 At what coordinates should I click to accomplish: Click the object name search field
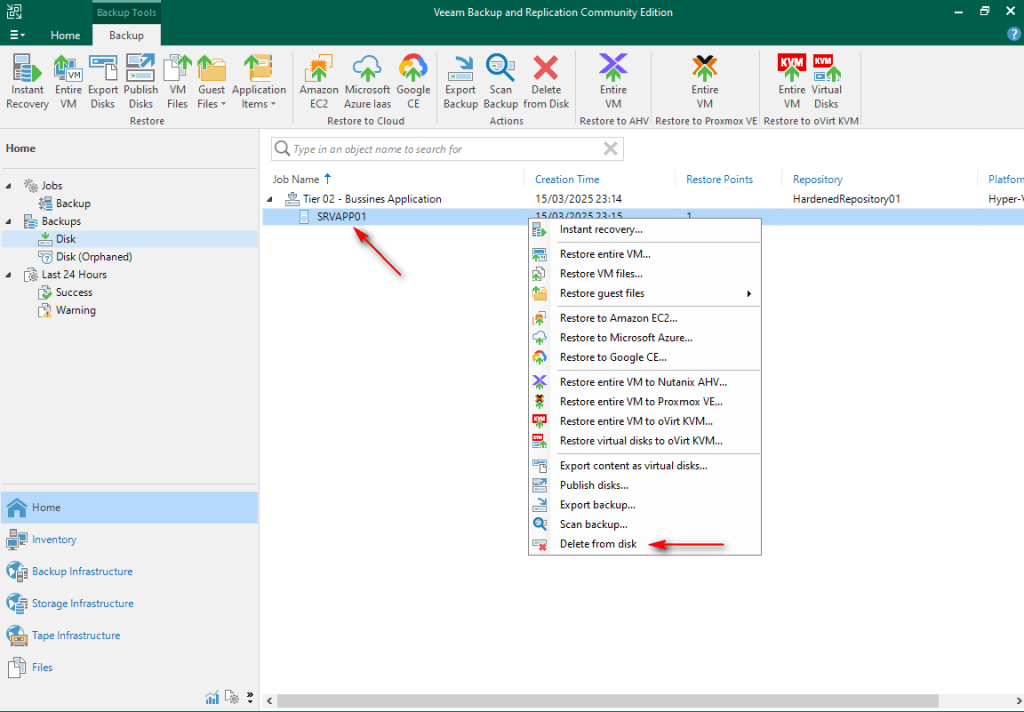coord(440,149)
